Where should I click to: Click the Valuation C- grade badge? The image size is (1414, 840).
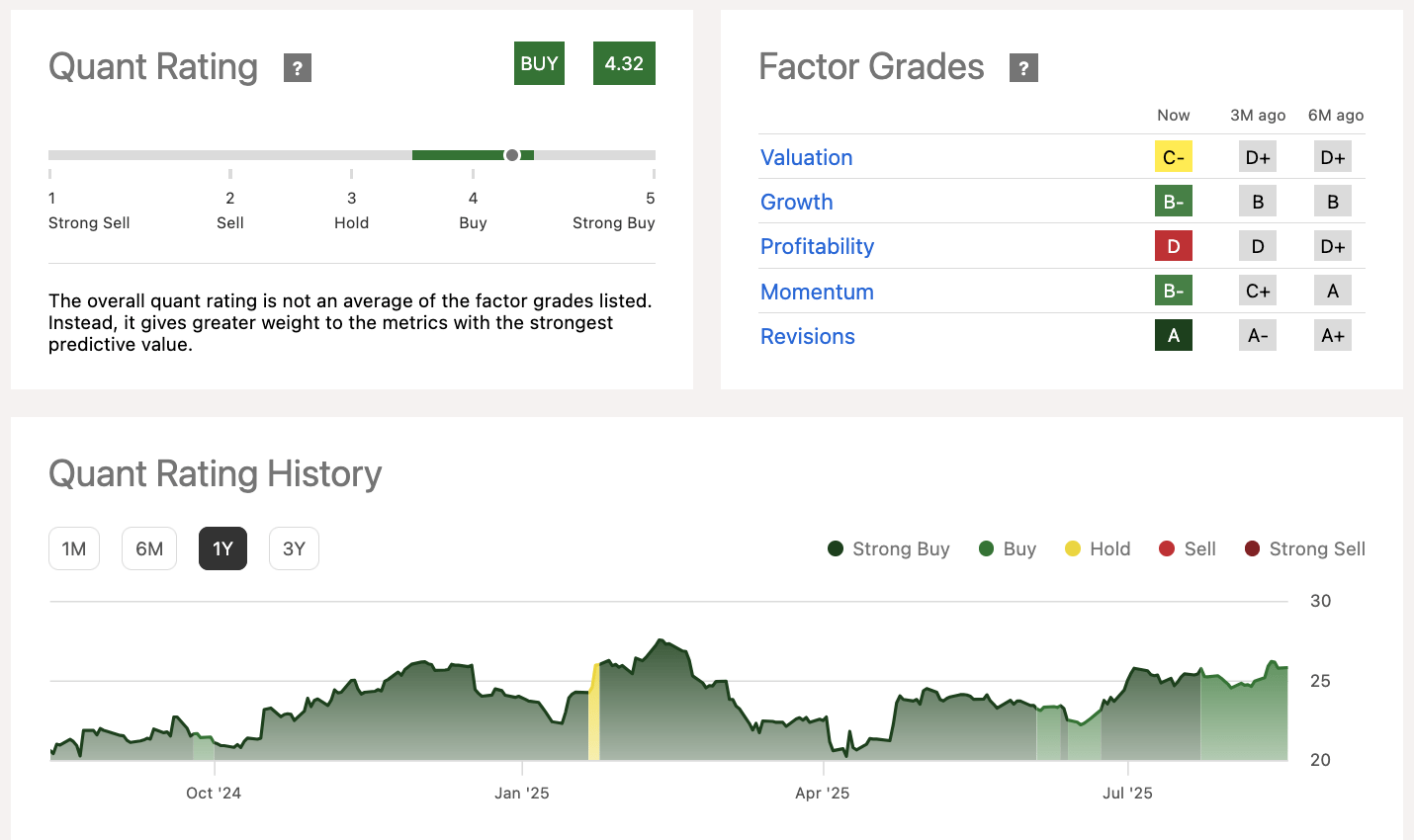pos(1174,157)
